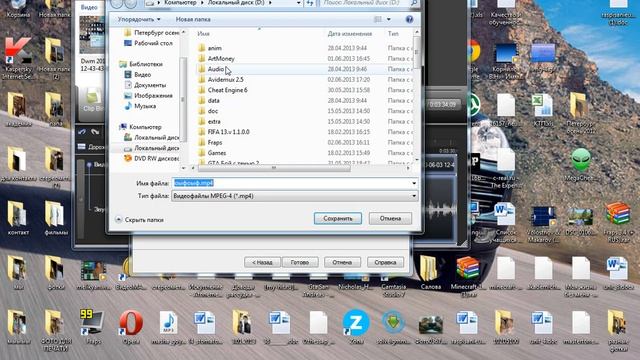Screen dimensions: 640x360
Task: Click the фильмы folder on desktop
Action: coord(55,218)
